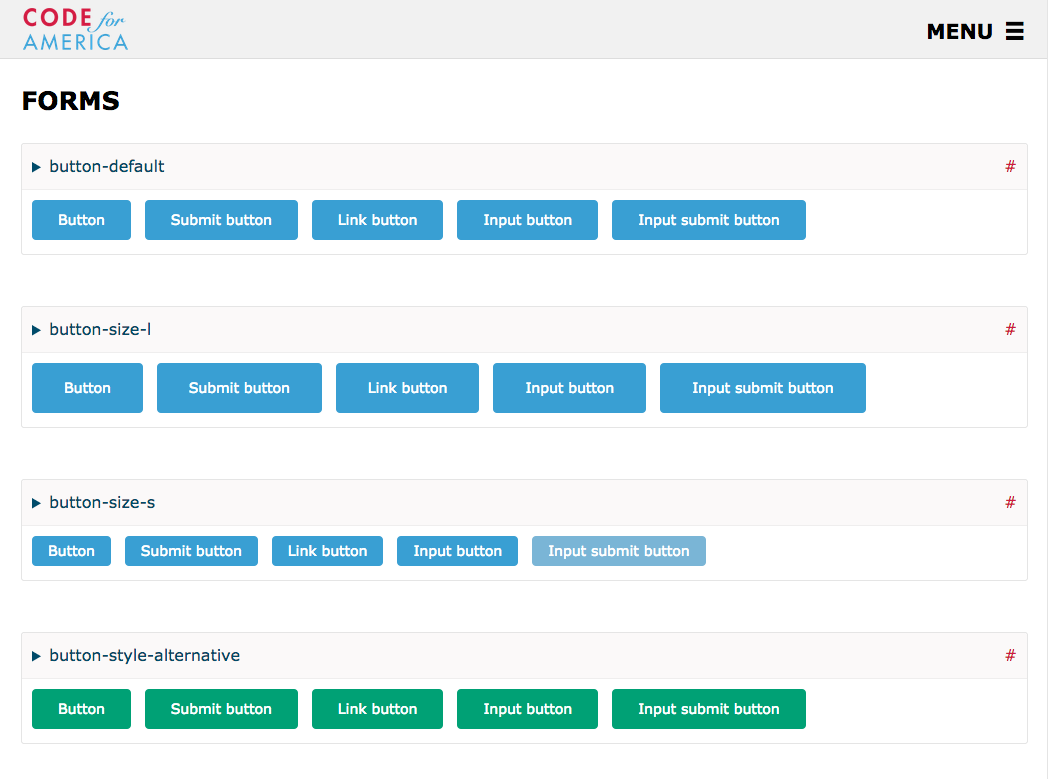Expand the button-style-alternative disclosure triangle

tap(36, 656)
